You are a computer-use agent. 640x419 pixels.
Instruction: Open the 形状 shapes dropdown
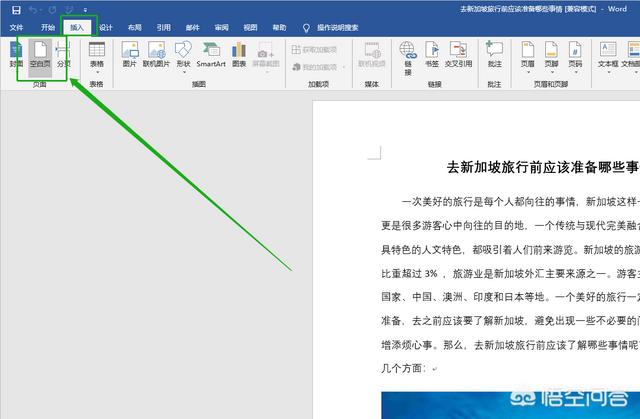(x=183, y=57)
